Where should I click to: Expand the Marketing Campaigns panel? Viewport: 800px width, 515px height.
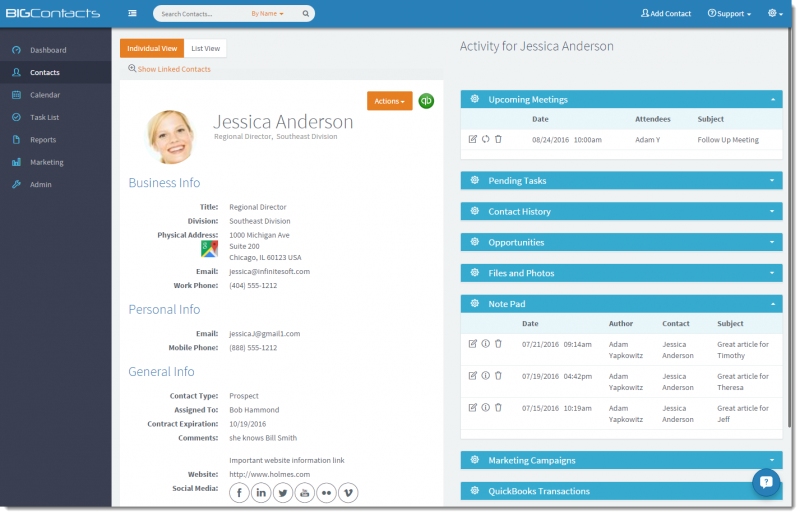pos(772,460)
